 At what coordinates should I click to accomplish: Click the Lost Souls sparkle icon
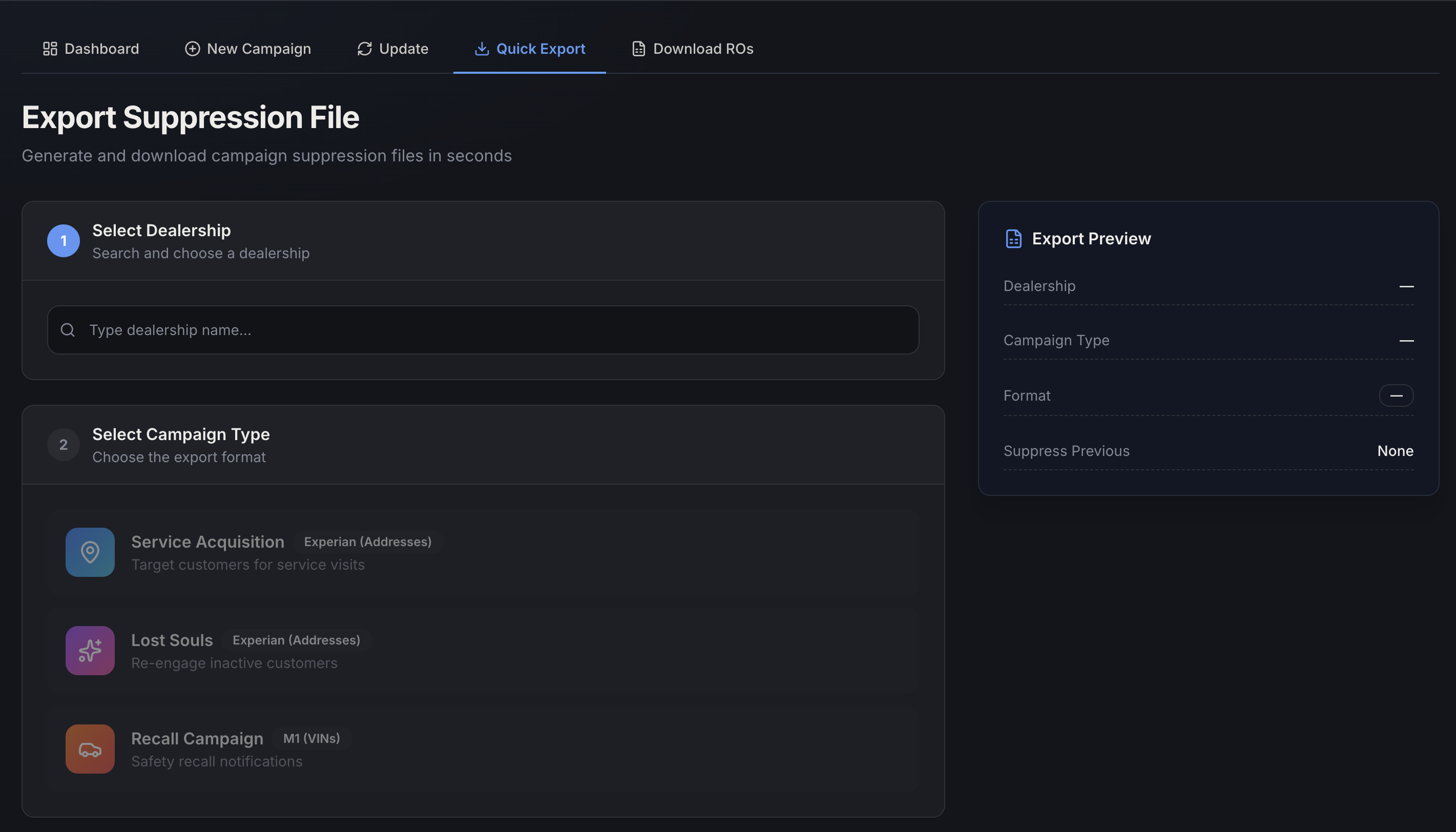coord(90,650)
